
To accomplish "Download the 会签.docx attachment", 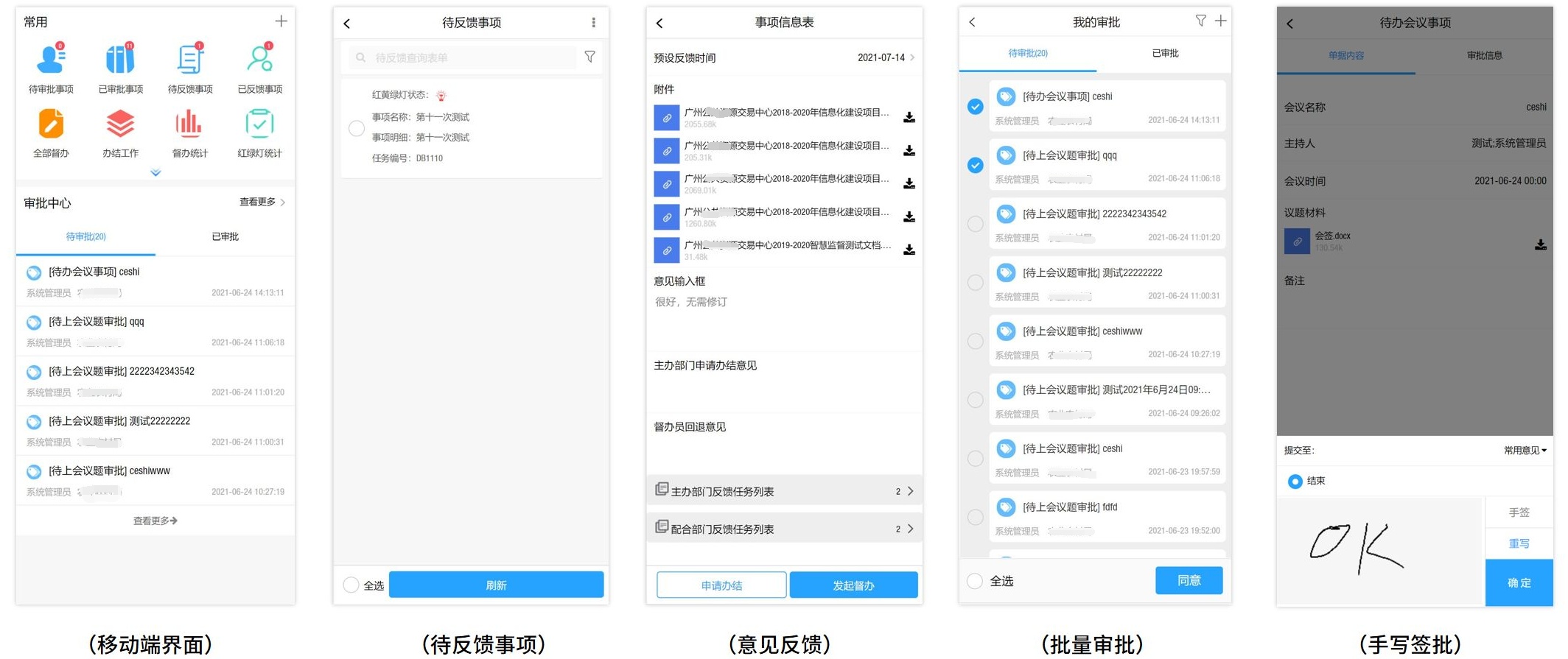I will tap(1540, 244).
